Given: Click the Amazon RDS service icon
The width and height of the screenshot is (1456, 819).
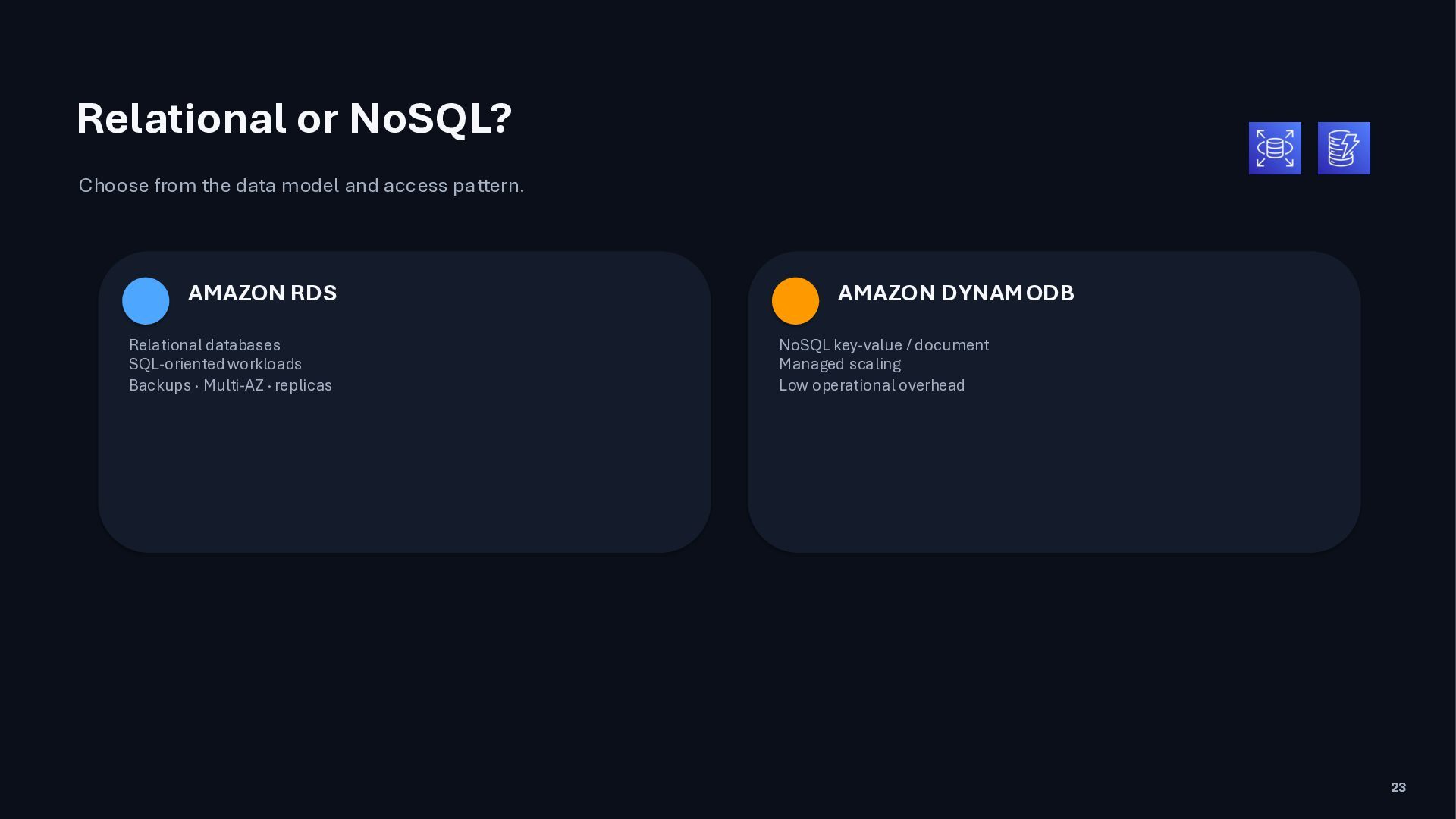Looking at the screenshot, I should 1275,148.
